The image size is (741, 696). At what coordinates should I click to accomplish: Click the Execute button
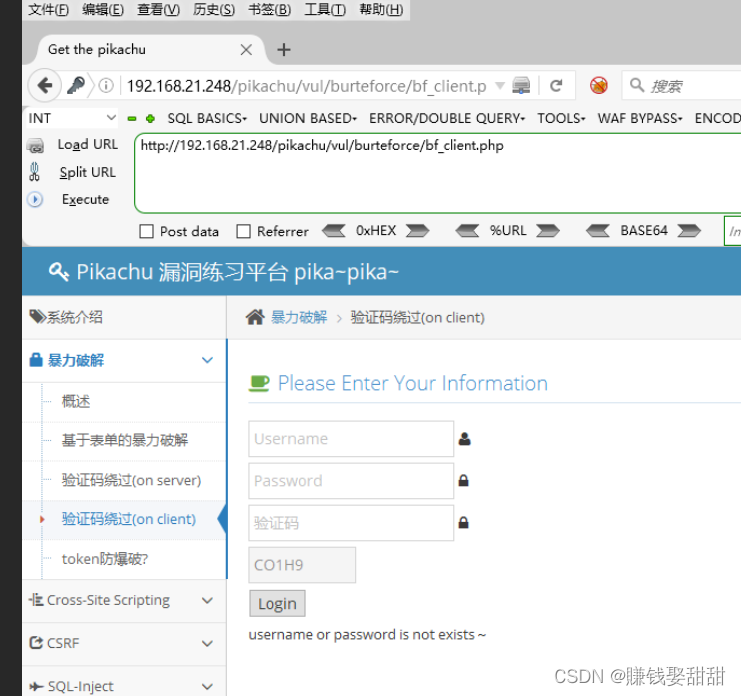pyautogui.click(x=86, y=199)
